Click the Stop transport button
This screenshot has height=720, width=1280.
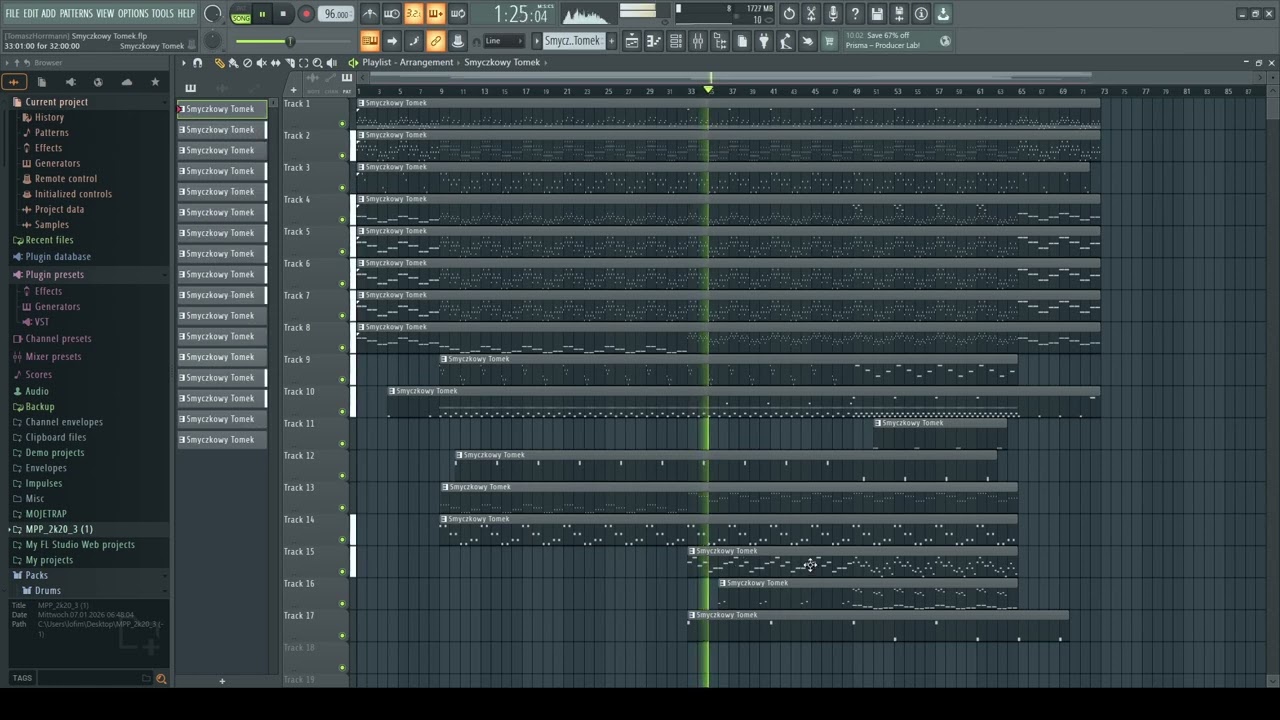284,14
